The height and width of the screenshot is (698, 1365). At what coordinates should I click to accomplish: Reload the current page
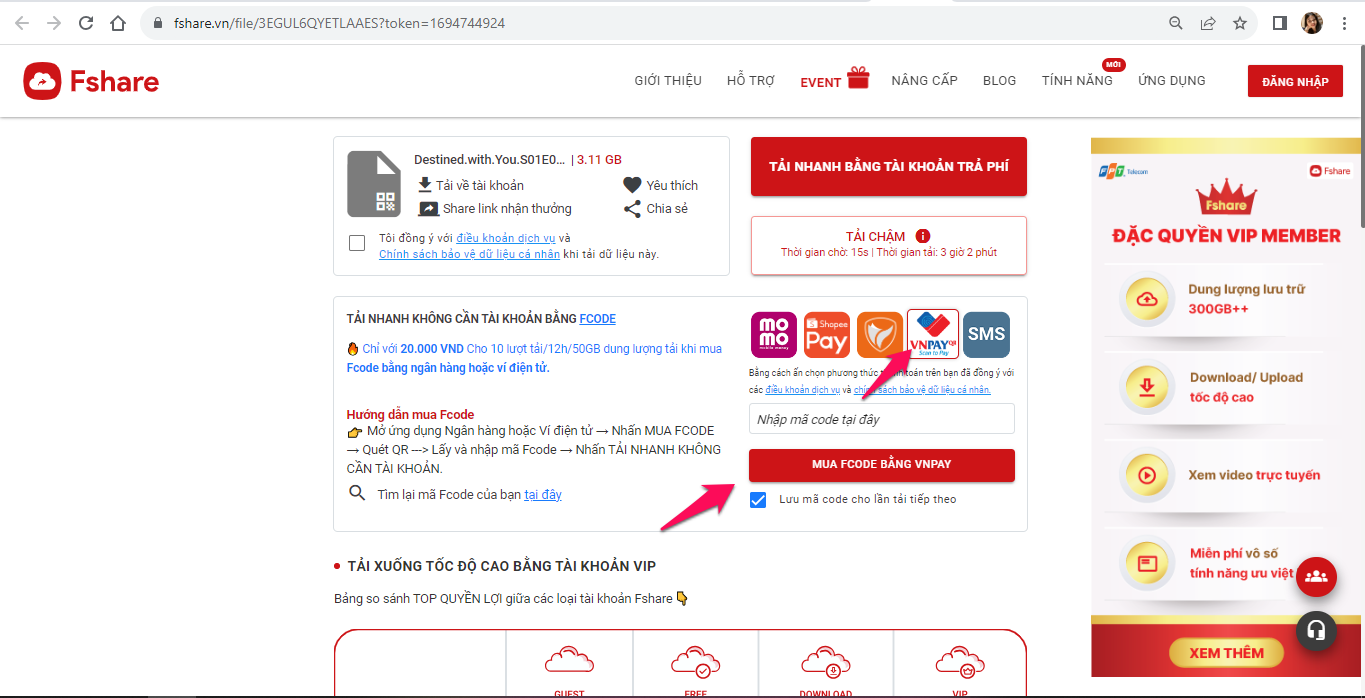(86, 23)
